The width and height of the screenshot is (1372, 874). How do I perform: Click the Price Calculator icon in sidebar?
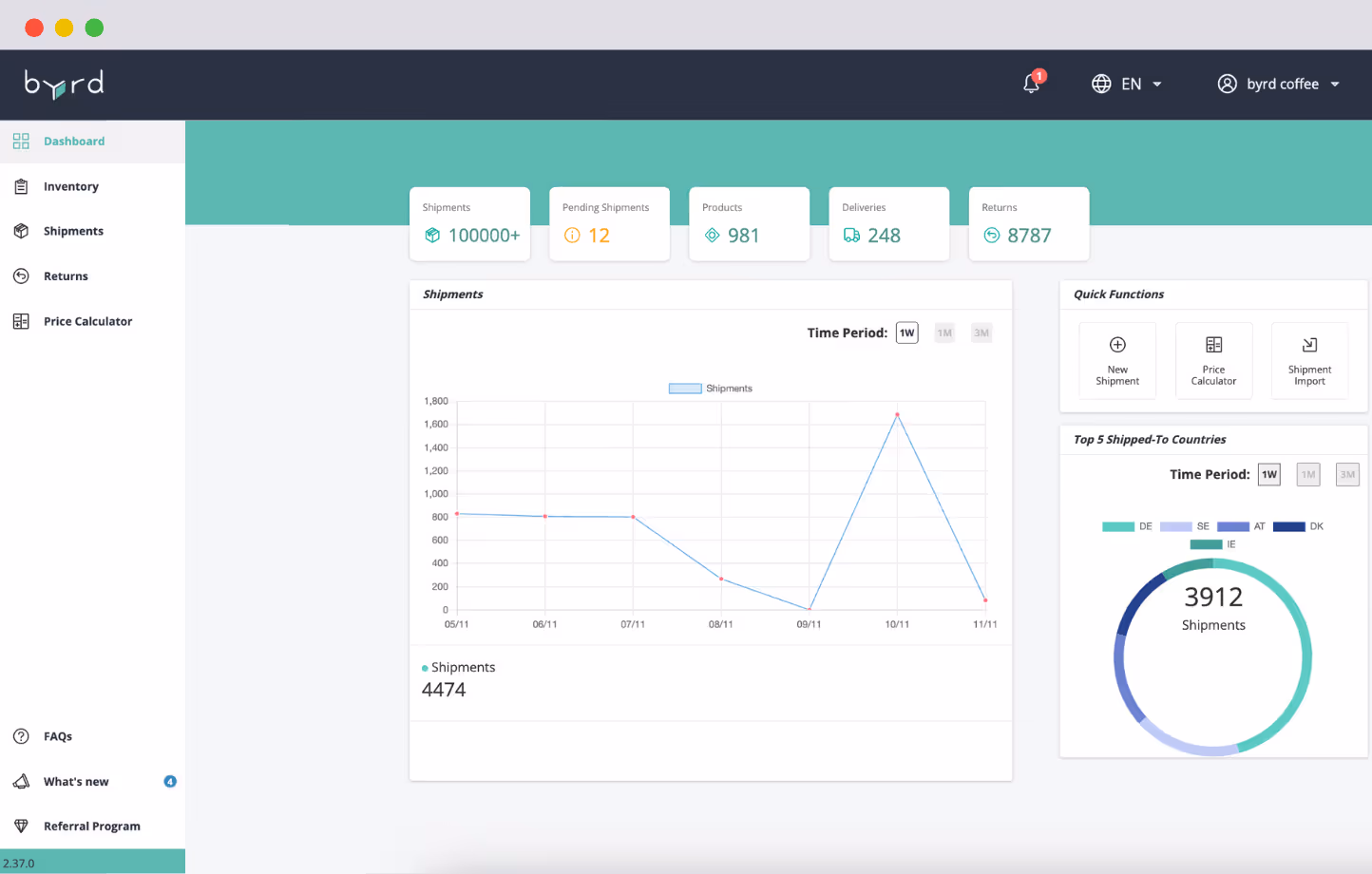coord(21,321)
